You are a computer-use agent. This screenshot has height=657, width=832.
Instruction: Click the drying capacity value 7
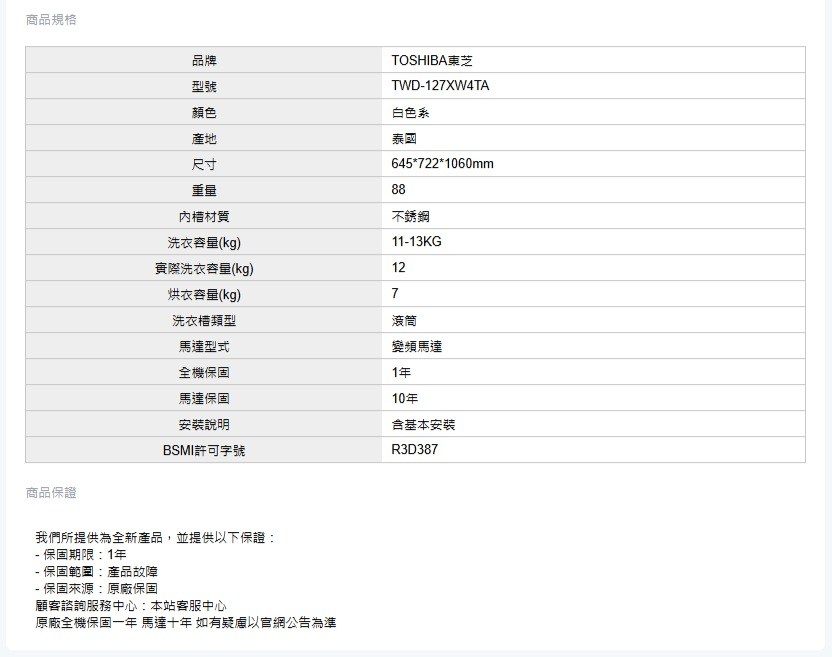pyautogui.click(x=395, y=293)
